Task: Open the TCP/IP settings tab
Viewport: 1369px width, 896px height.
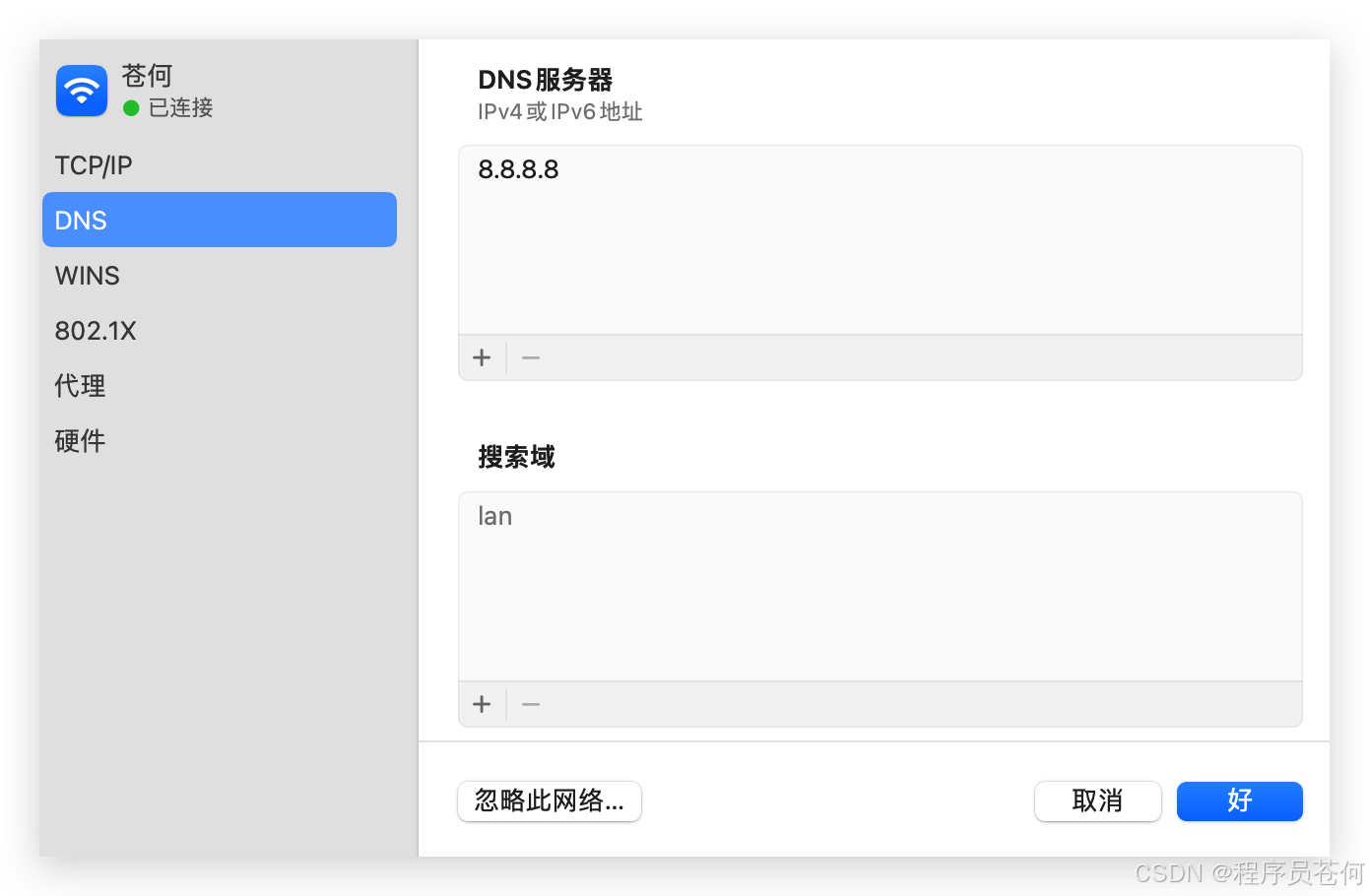Action: coord(220,165)
